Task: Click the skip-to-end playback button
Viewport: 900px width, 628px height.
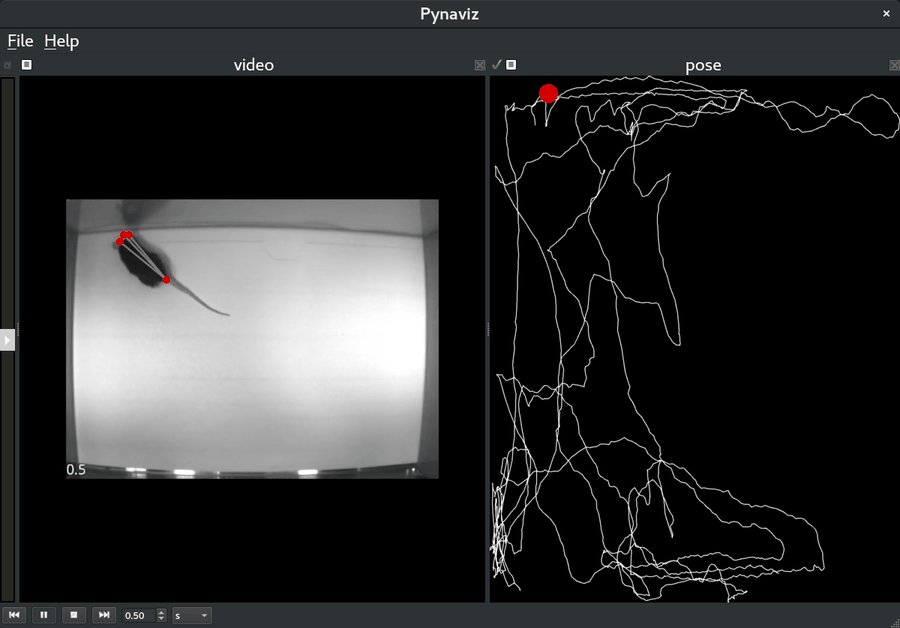Action: coord(104,615)
